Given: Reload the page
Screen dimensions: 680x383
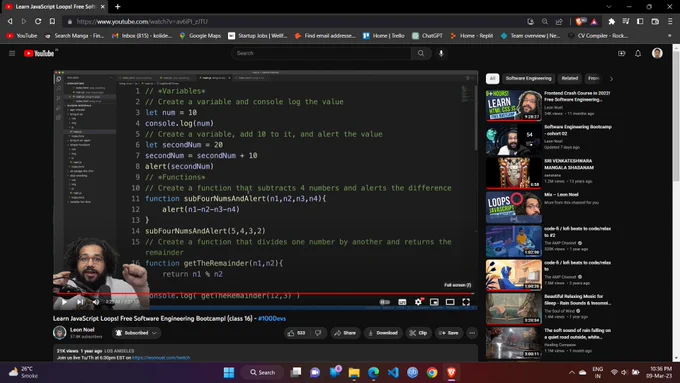Looking at the screenshot, I should coord(38,21).
